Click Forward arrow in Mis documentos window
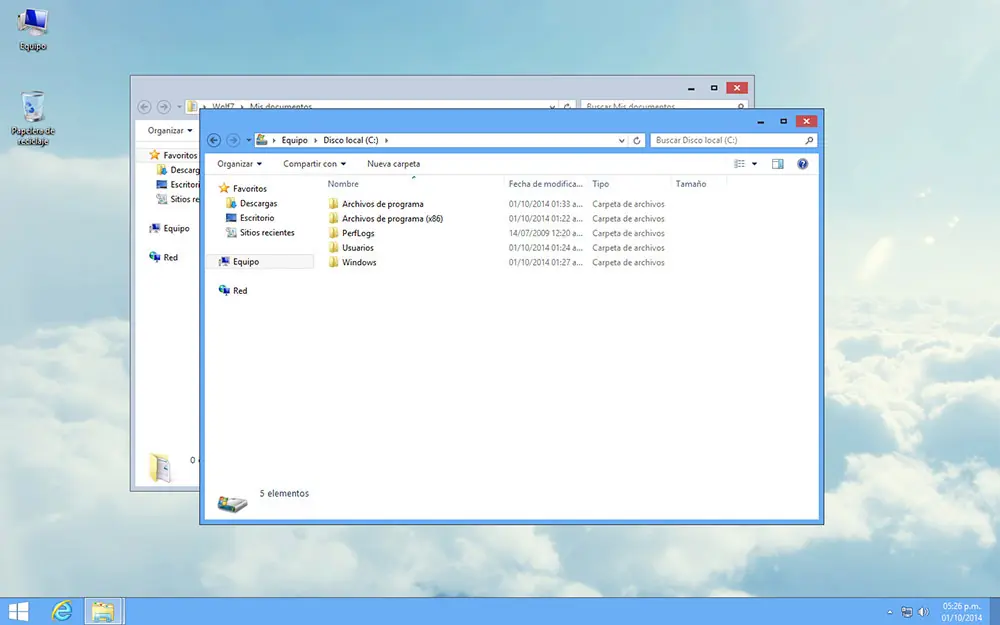The width and height of the screenshot is (1000, 625). (164, 107)
